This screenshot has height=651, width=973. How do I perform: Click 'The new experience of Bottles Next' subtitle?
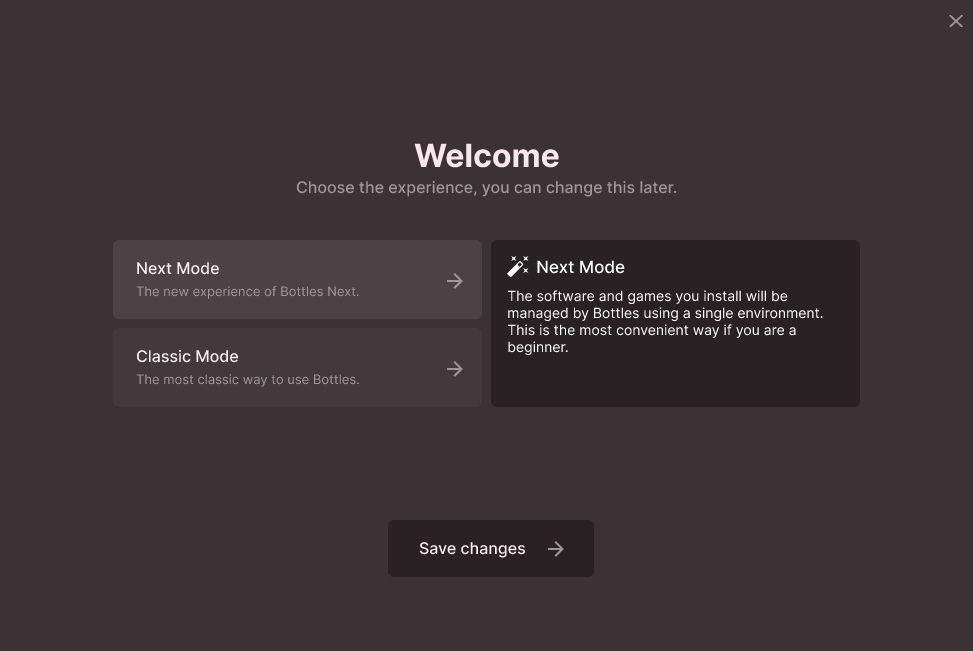click(x=247, y=291)
